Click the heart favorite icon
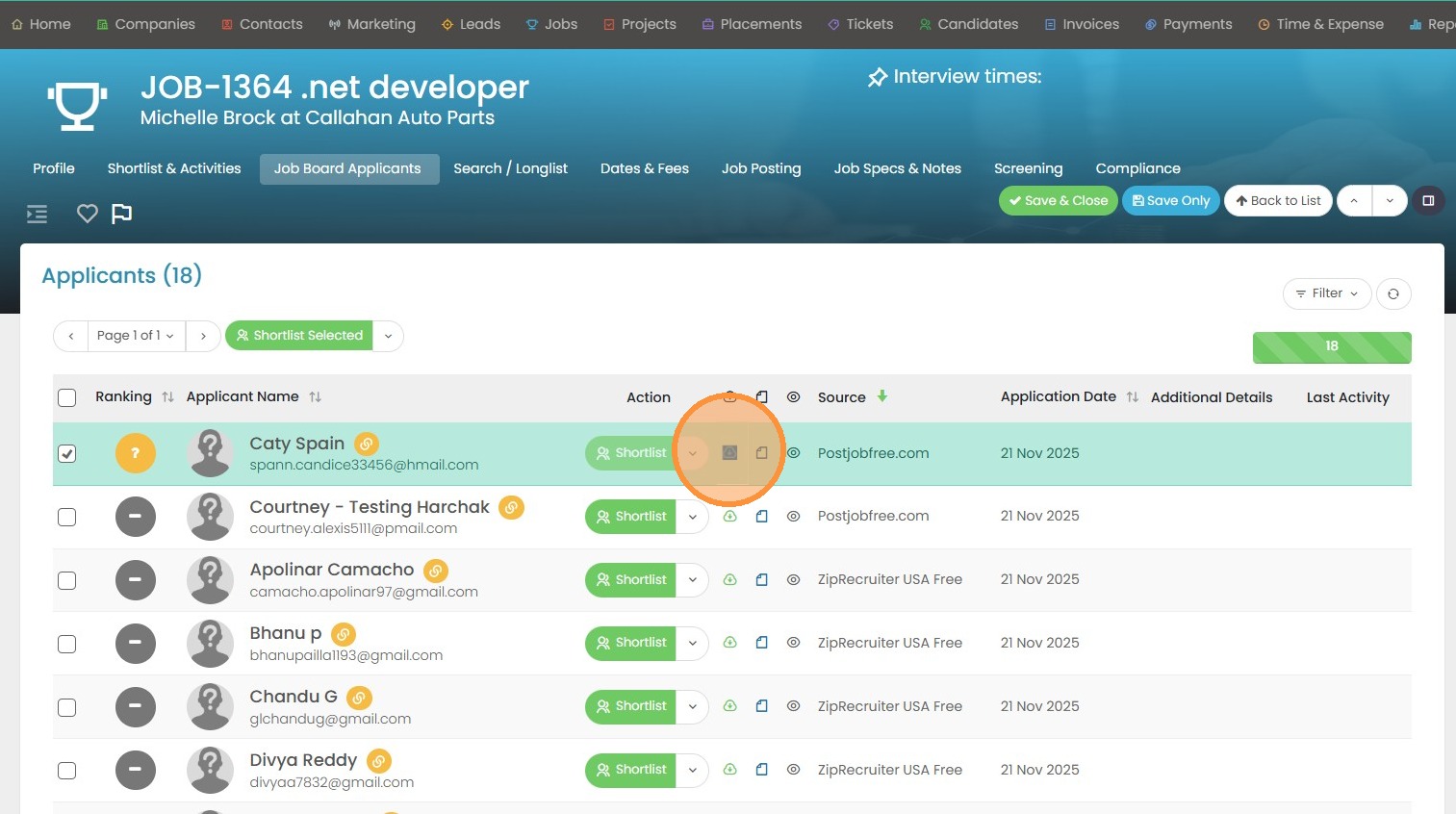 point(88,214)
